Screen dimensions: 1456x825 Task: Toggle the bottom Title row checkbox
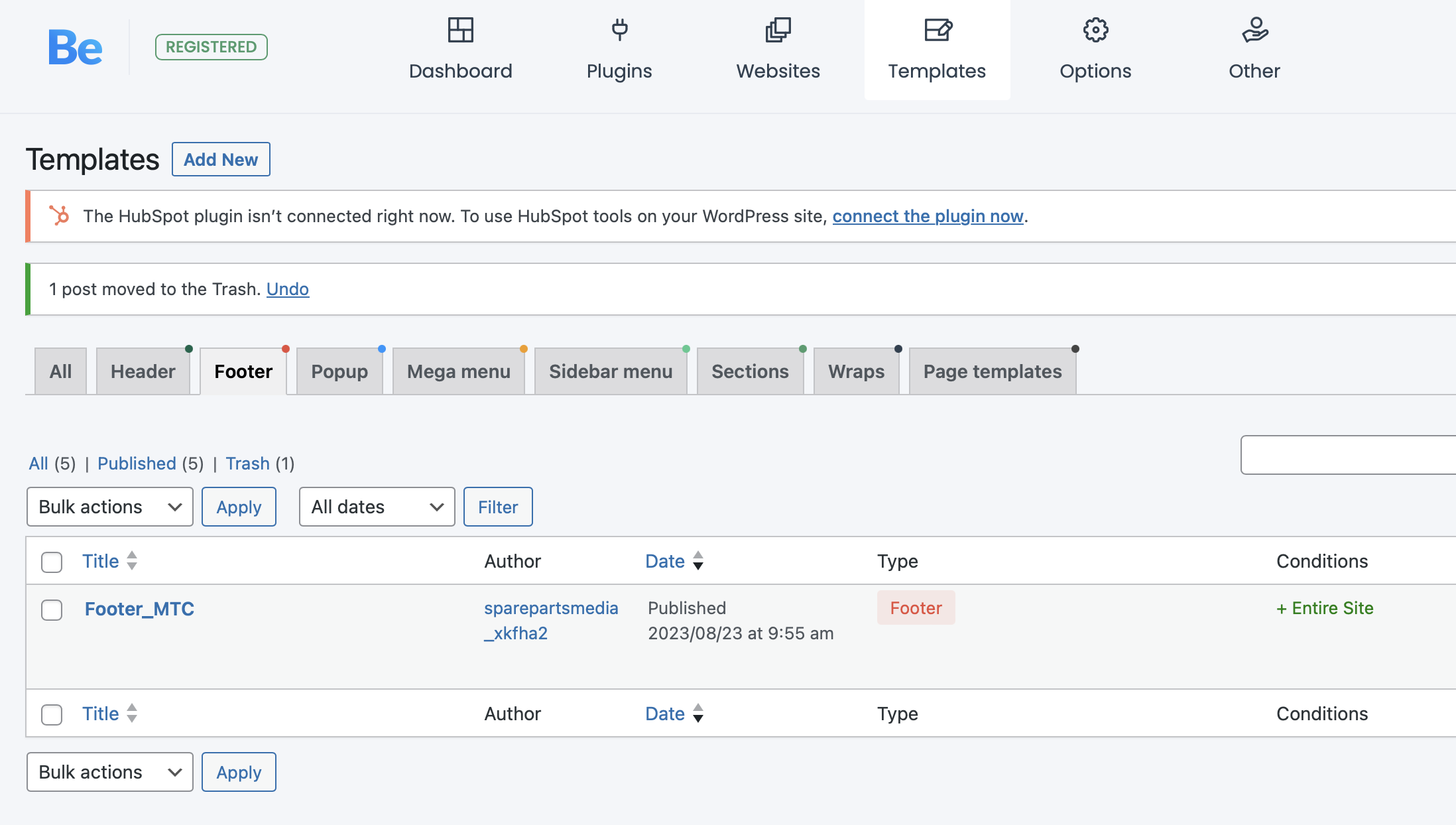[x=51, y=713]
